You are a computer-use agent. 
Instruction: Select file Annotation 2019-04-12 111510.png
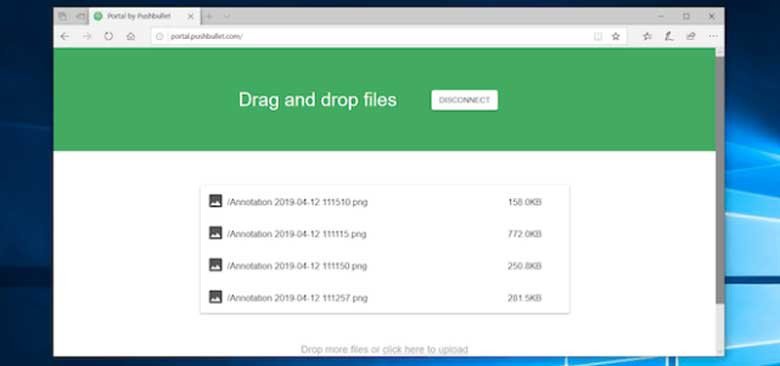(x=297, y=202)
